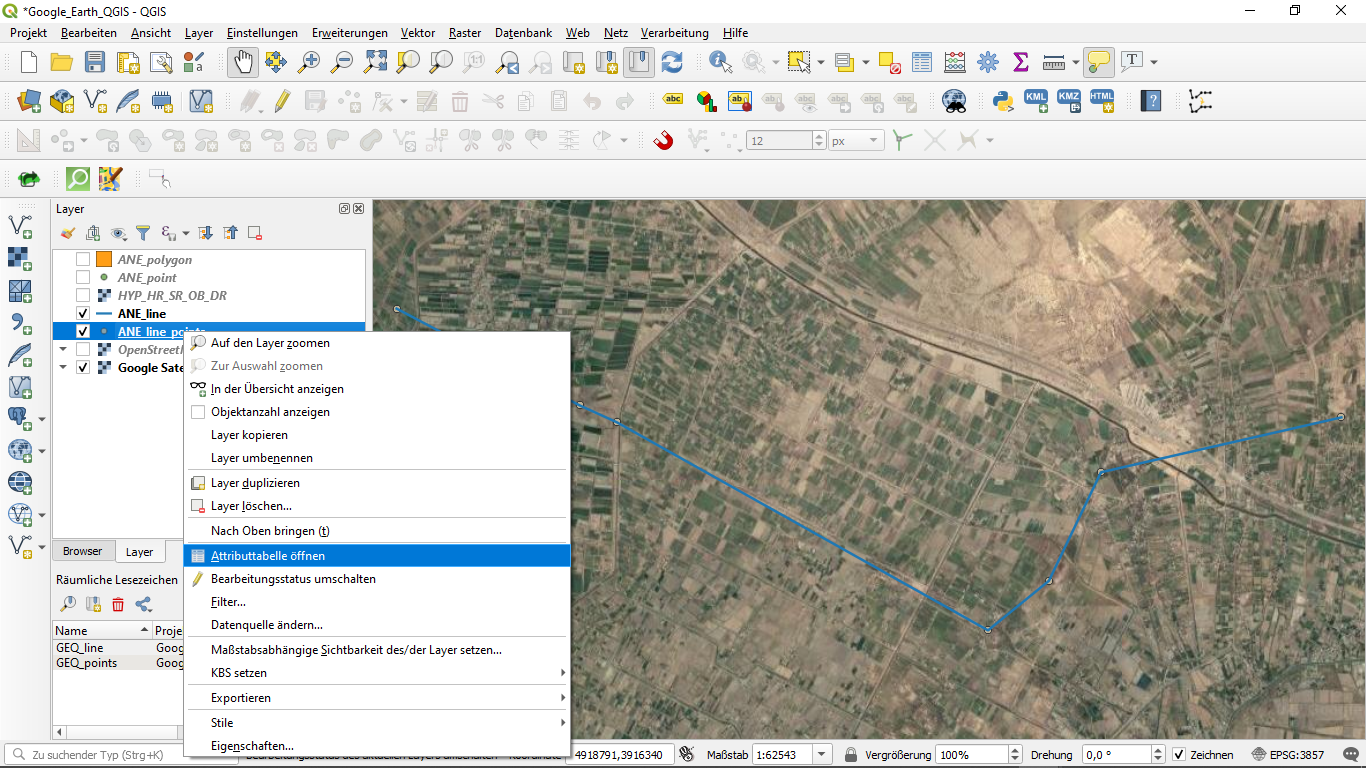1366x768 pixels.
Task: Filter legend funnel icon in Layer panel
Action: click(x=143, y=233)
